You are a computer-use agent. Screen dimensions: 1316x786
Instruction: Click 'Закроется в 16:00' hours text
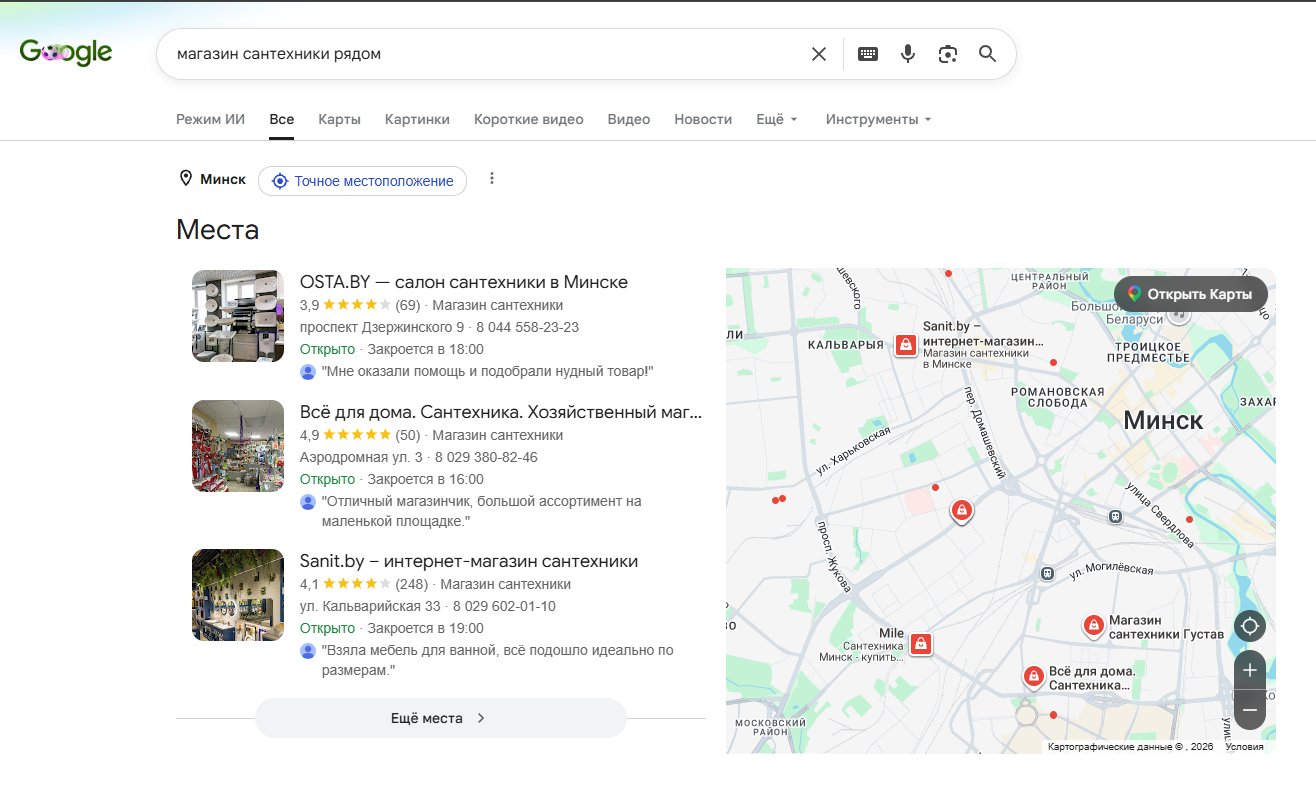point(425,479)
